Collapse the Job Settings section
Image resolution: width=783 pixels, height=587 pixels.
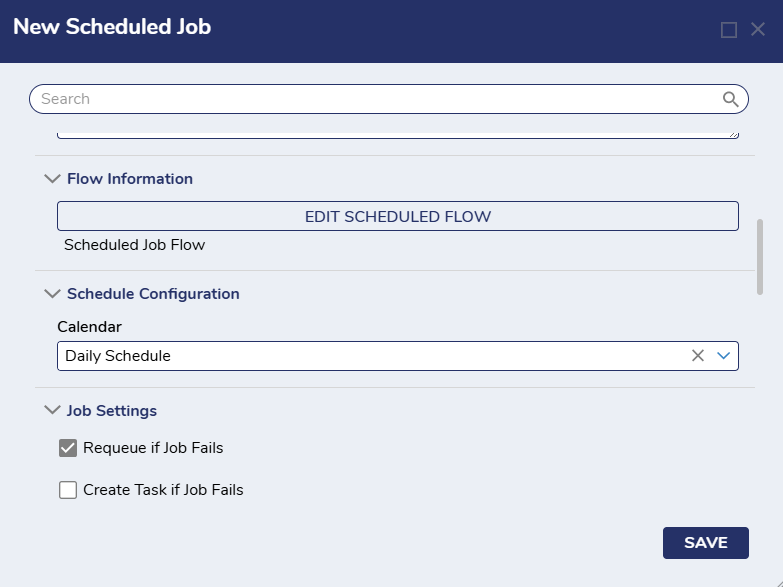pyautogui.click(x=52, y=411)
